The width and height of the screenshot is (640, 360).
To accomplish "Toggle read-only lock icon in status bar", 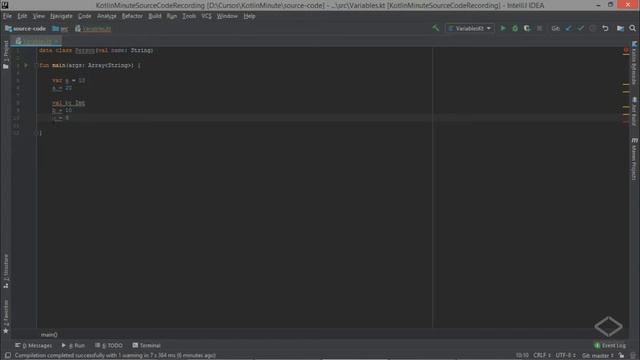I will [621, 356].
